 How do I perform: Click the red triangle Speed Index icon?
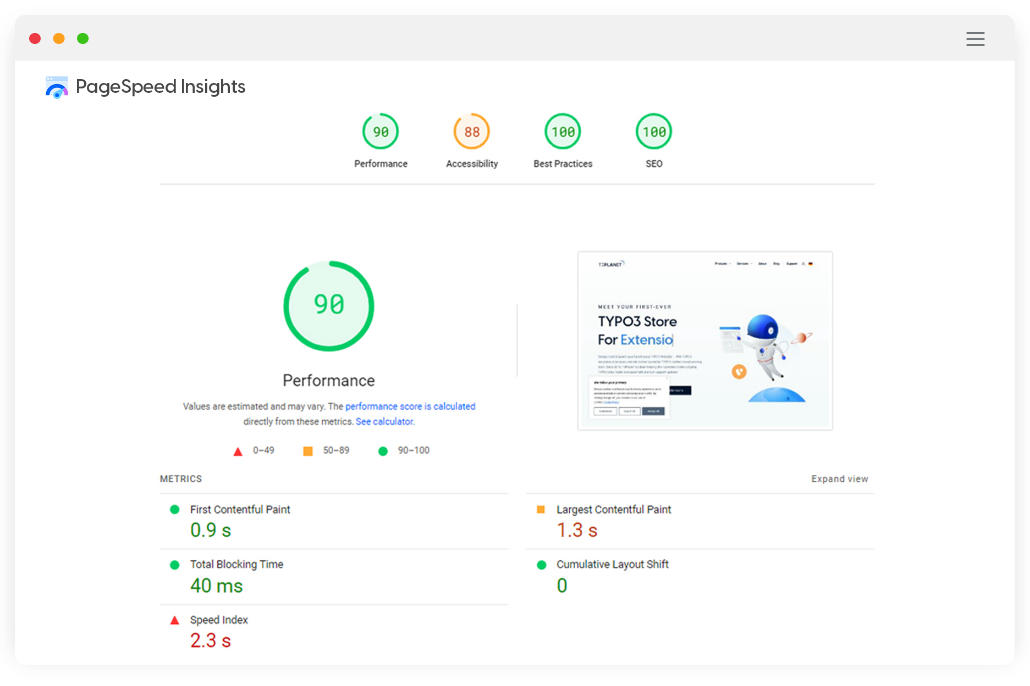[175, 620]
